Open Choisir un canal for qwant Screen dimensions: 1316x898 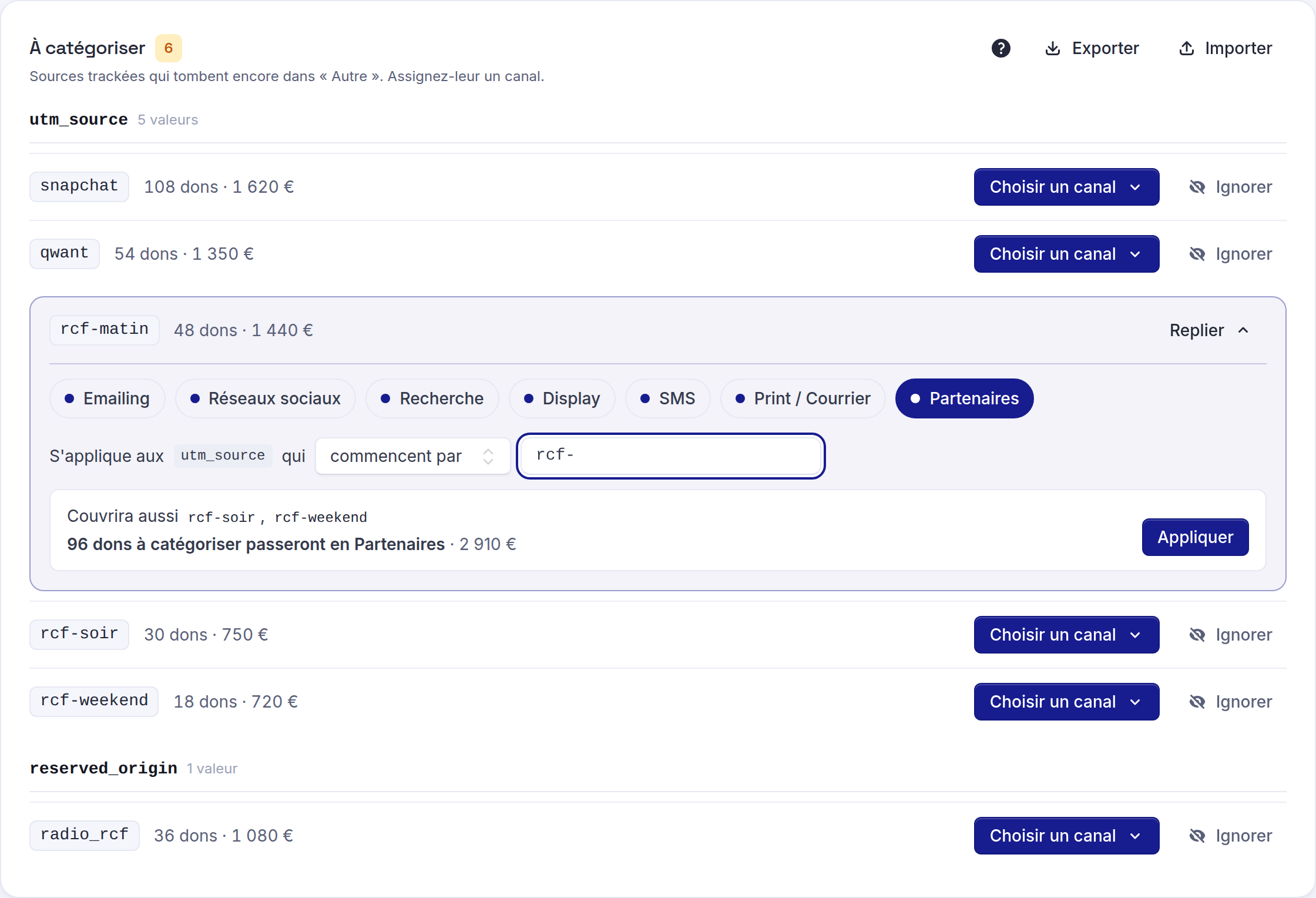pyautogui.click(x=1066, y=254)
